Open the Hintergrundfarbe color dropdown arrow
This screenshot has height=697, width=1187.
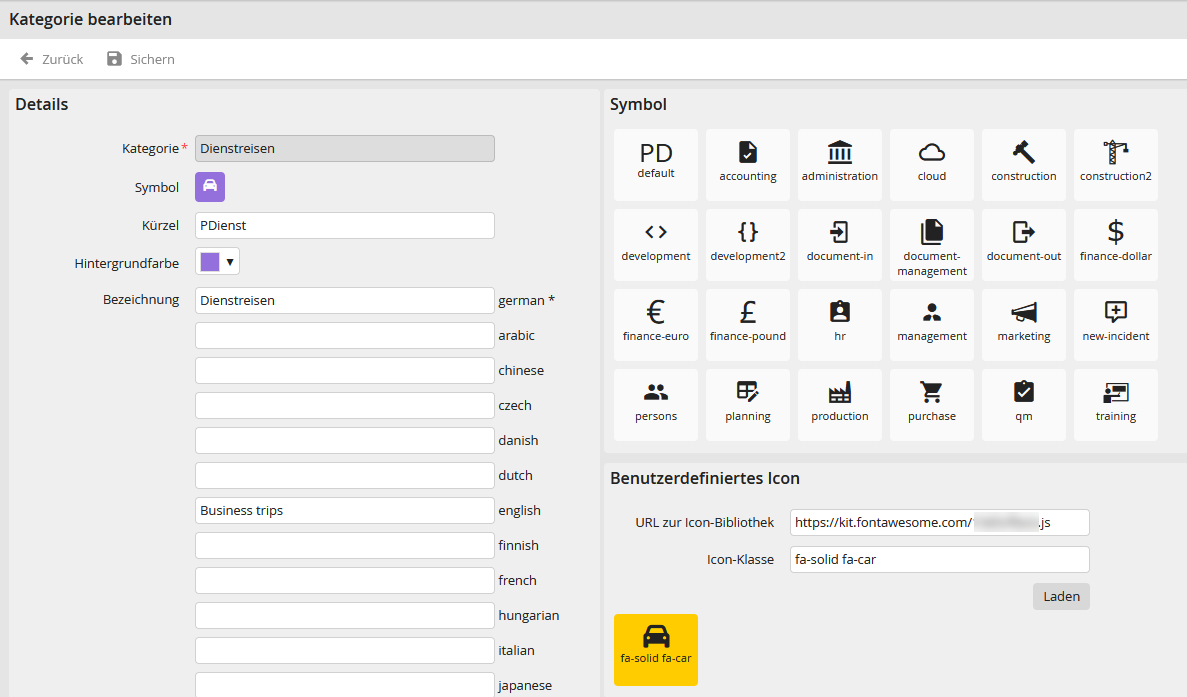[229, 262]
